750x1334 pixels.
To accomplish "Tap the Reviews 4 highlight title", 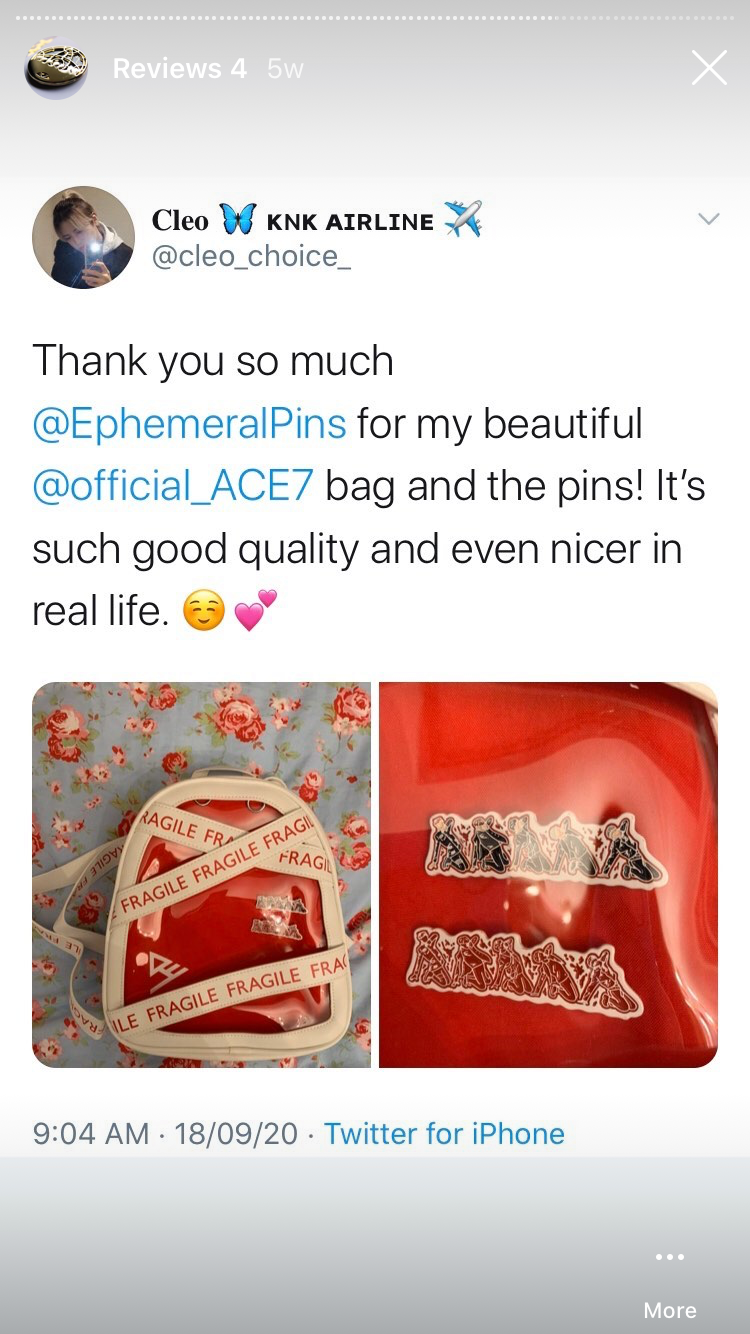I will point(179,68).
